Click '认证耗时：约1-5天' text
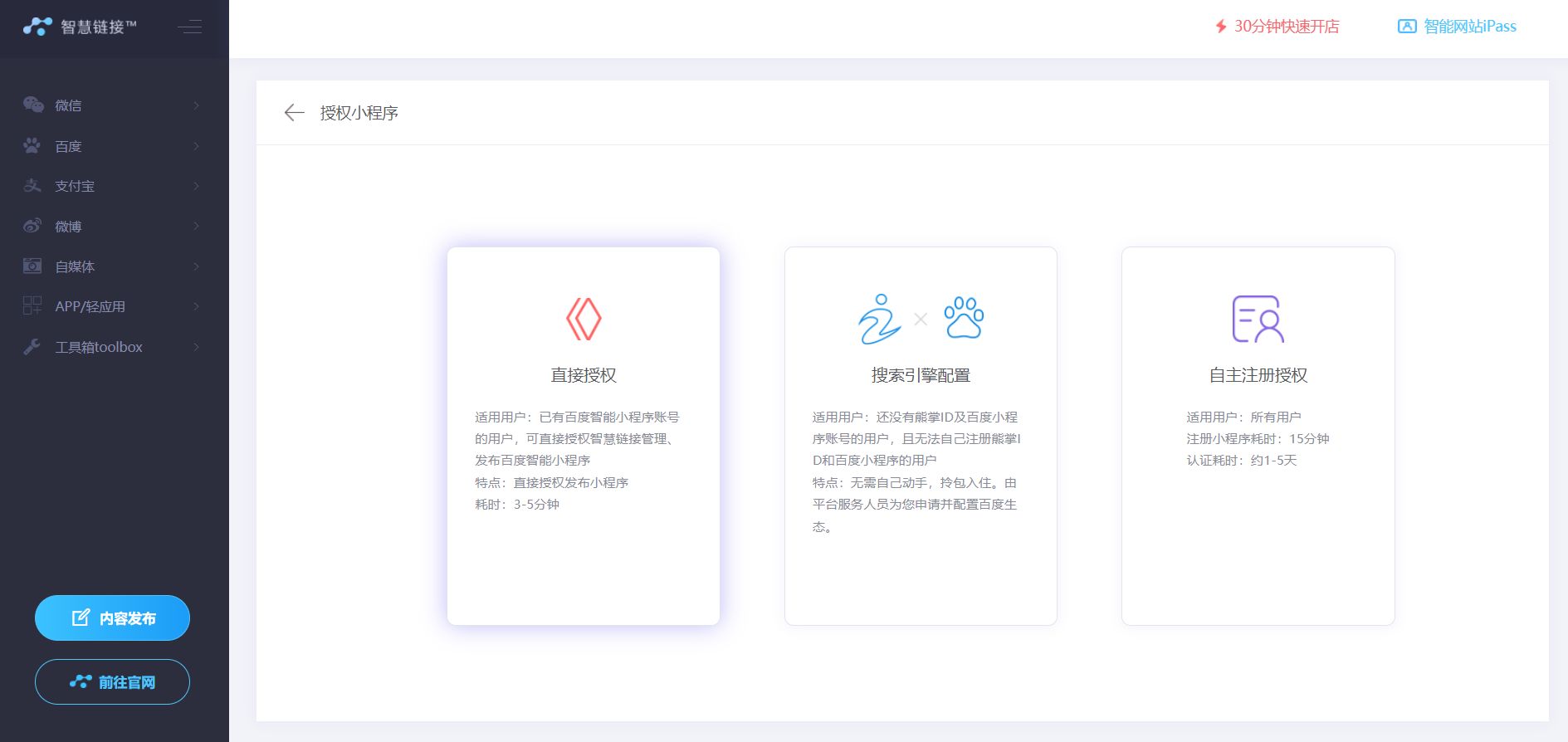The width and height of the screenshot is (1568, 742). pos(1241,460)
